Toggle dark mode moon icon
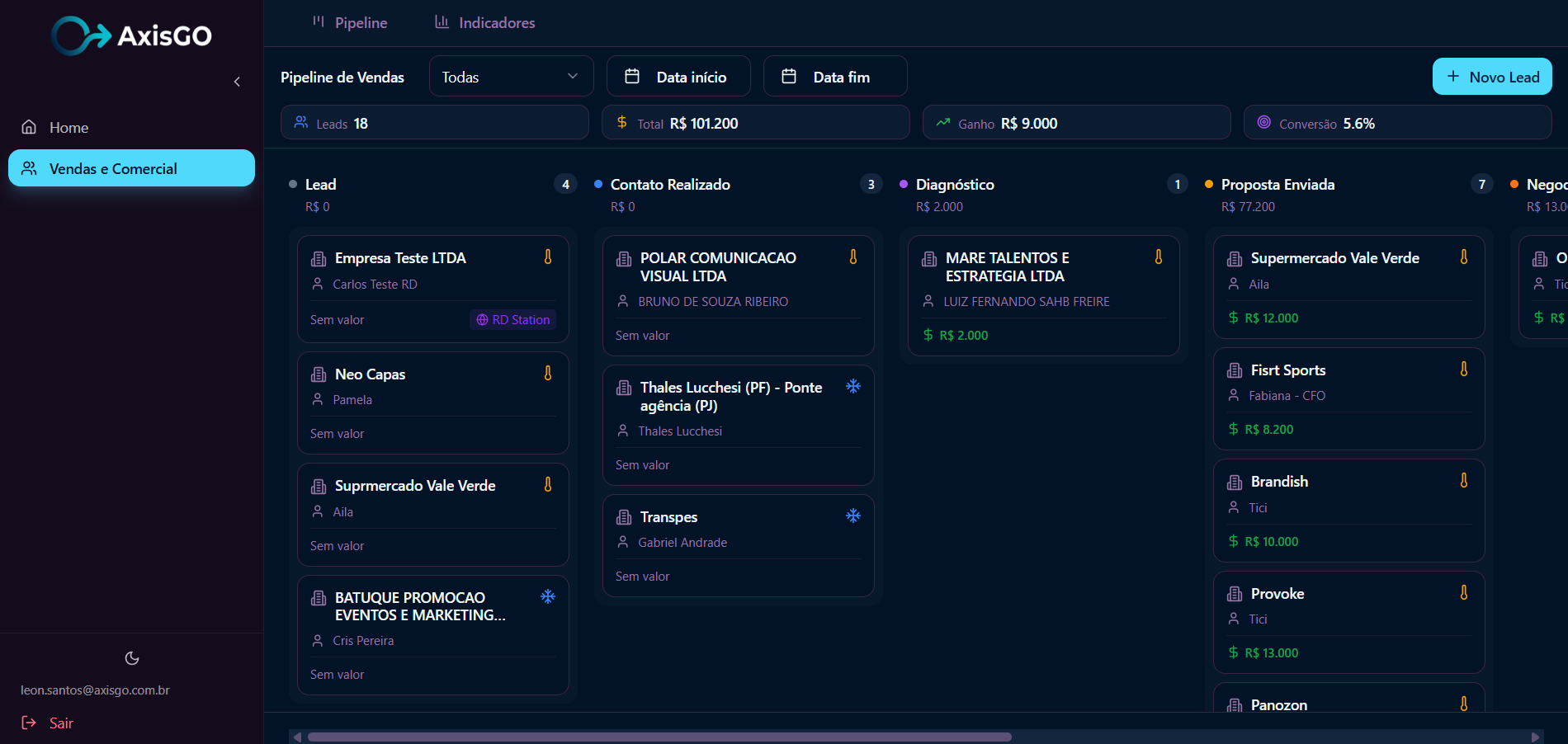 [132, 658]
